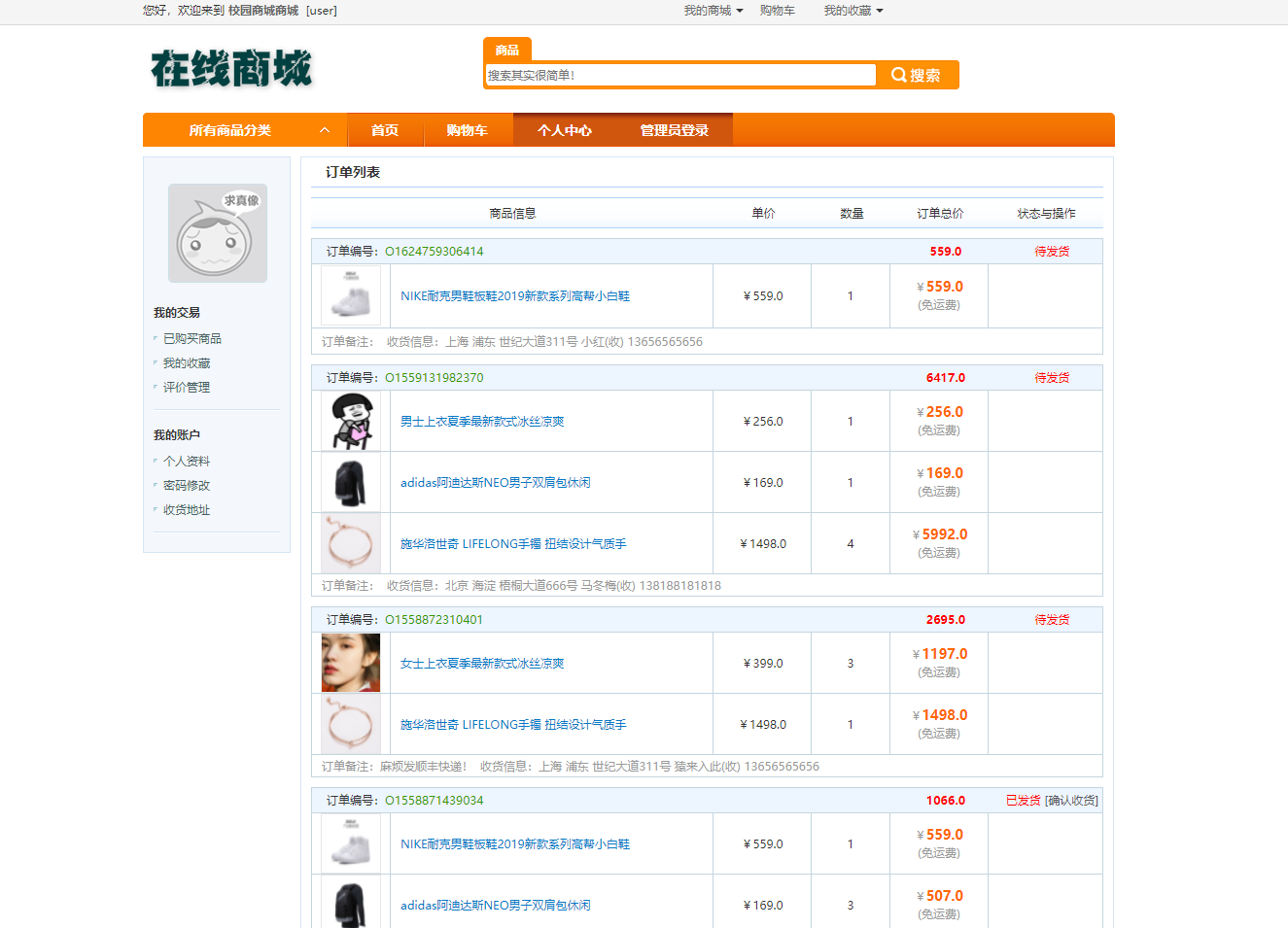Image resolution: width=1288 pixels, height=928 pixels.
Task: Click the woman model thumbnail for 女士上衣
Action: [x=350, y=662]
